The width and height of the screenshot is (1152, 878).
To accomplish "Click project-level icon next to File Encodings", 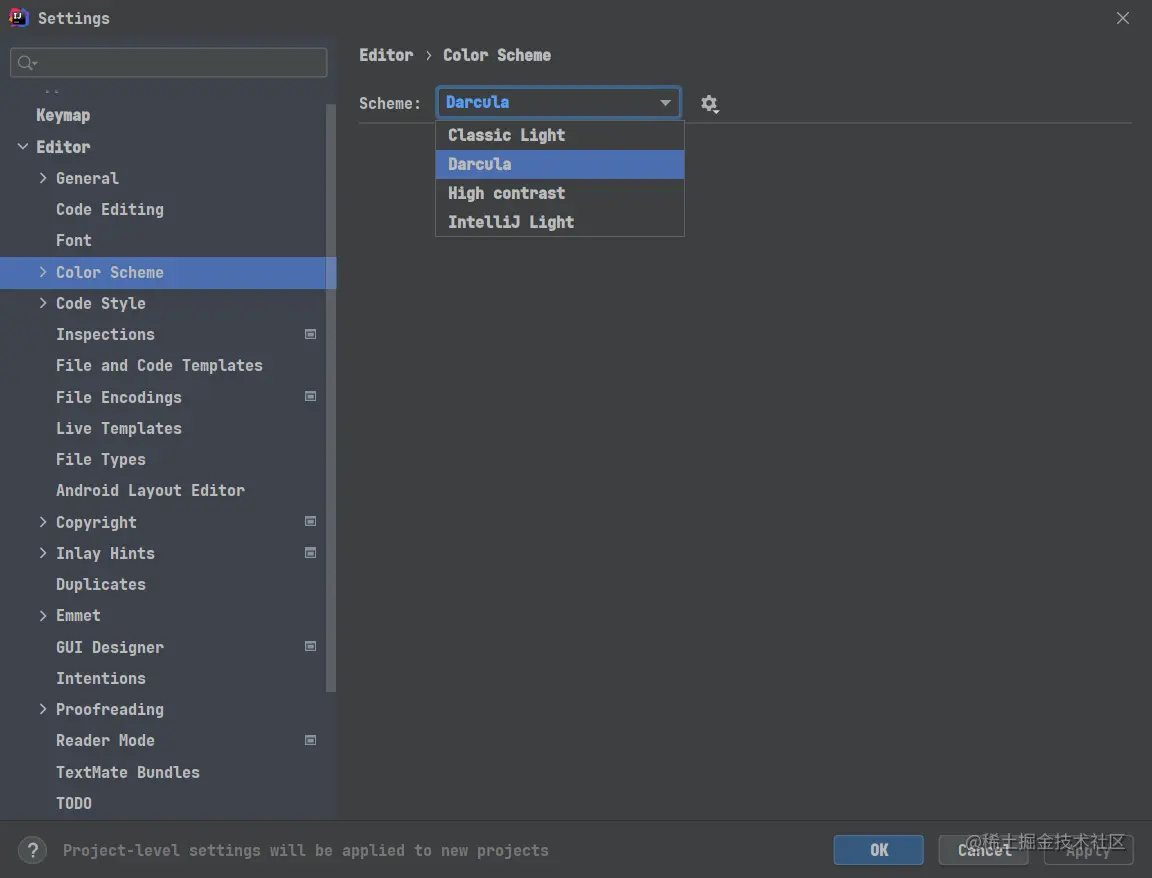I will 311,397.
